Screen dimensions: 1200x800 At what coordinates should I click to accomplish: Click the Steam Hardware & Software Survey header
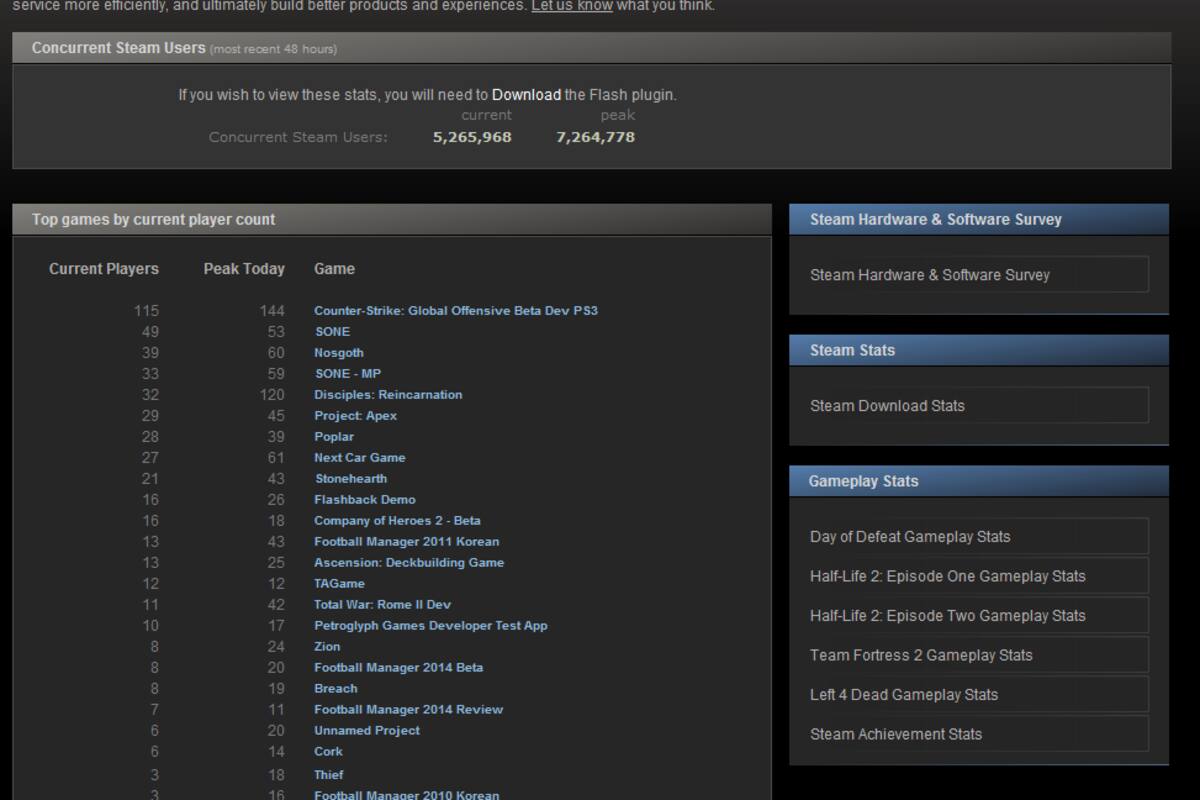click(979, 219)
